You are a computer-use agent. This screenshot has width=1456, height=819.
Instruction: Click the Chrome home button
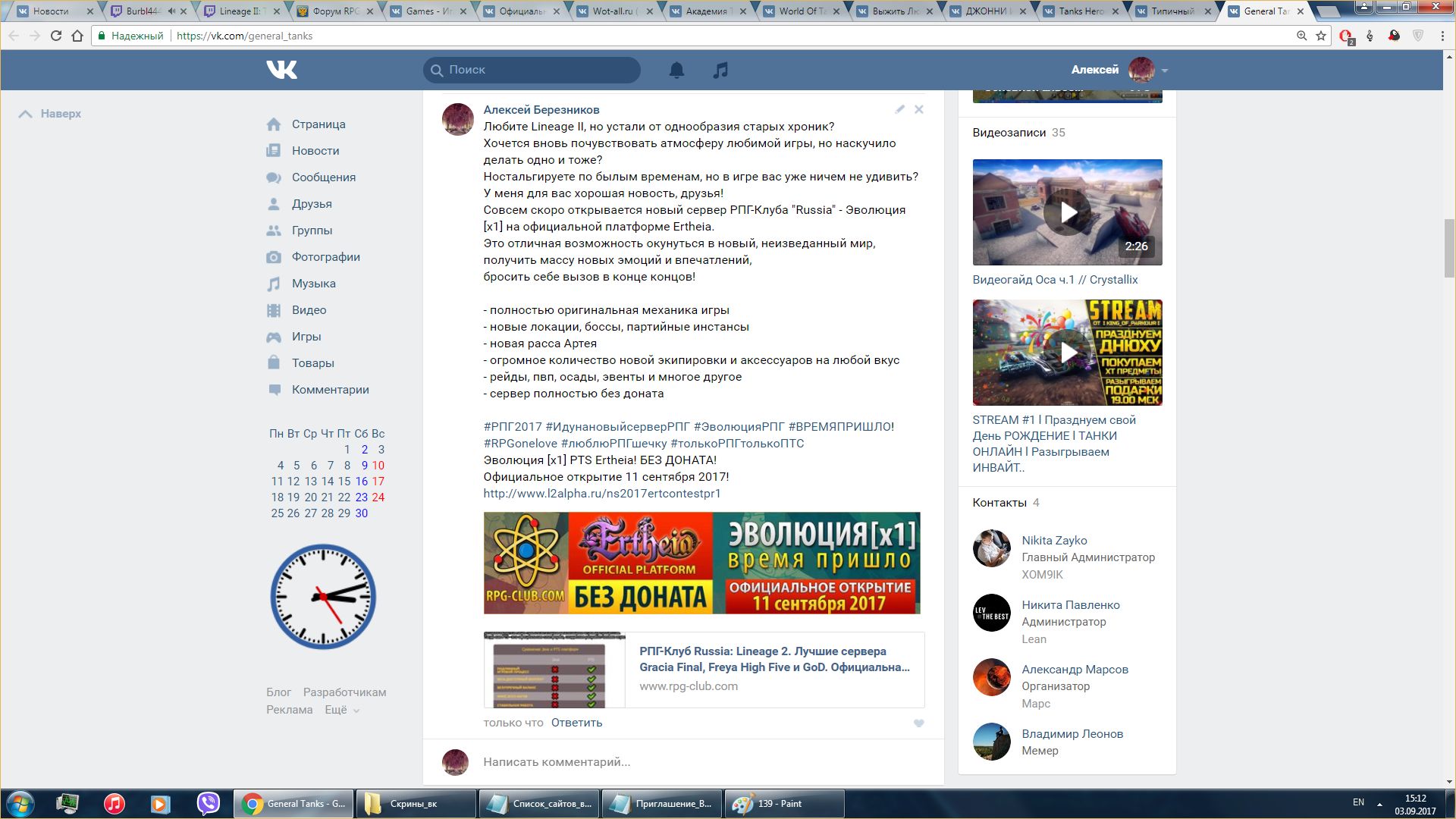point(77,36)
